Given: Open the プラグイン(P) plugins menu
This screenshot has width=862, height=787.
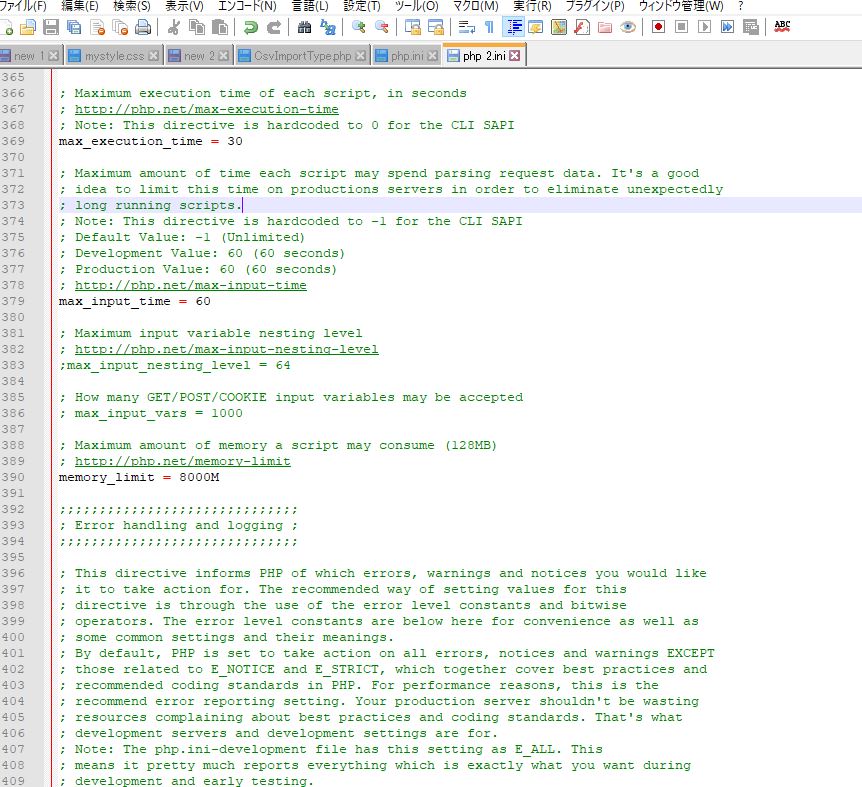Looking at the screenshot, I should click(595, 6).
